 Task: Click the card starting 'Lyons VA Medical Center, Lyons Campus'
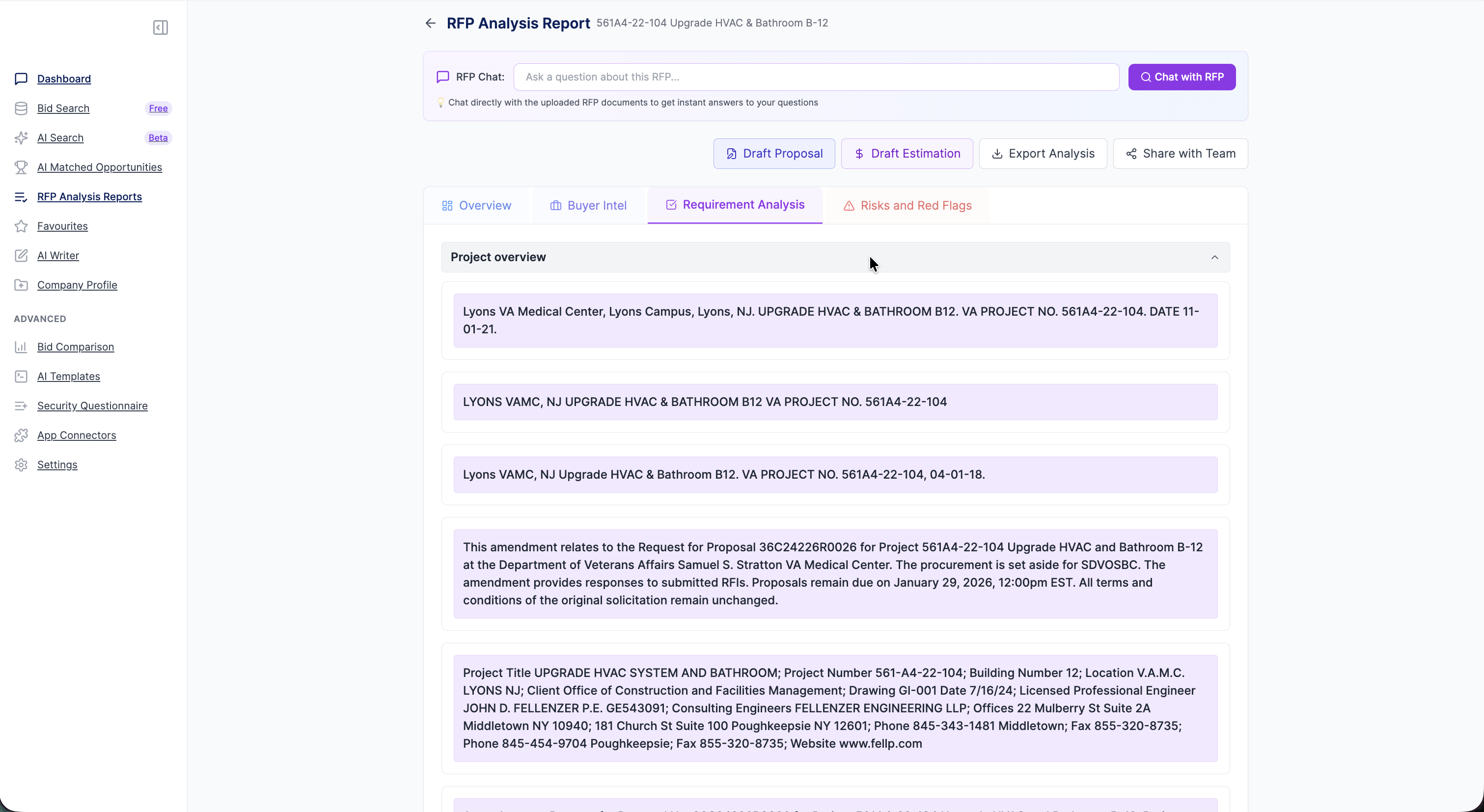835,320
